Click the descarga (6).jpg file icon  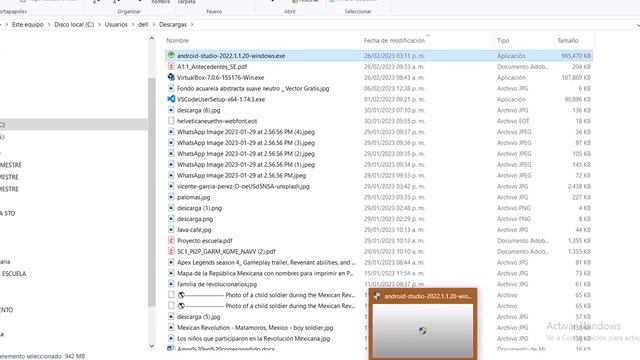pyautogui.click(x=171, y=110)
